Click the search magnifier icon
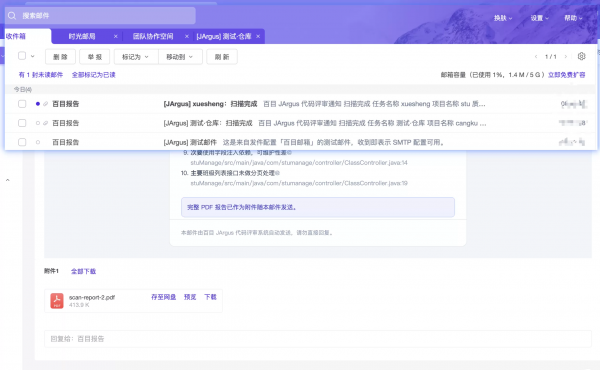The image size is (600, 370). [12, 16]
